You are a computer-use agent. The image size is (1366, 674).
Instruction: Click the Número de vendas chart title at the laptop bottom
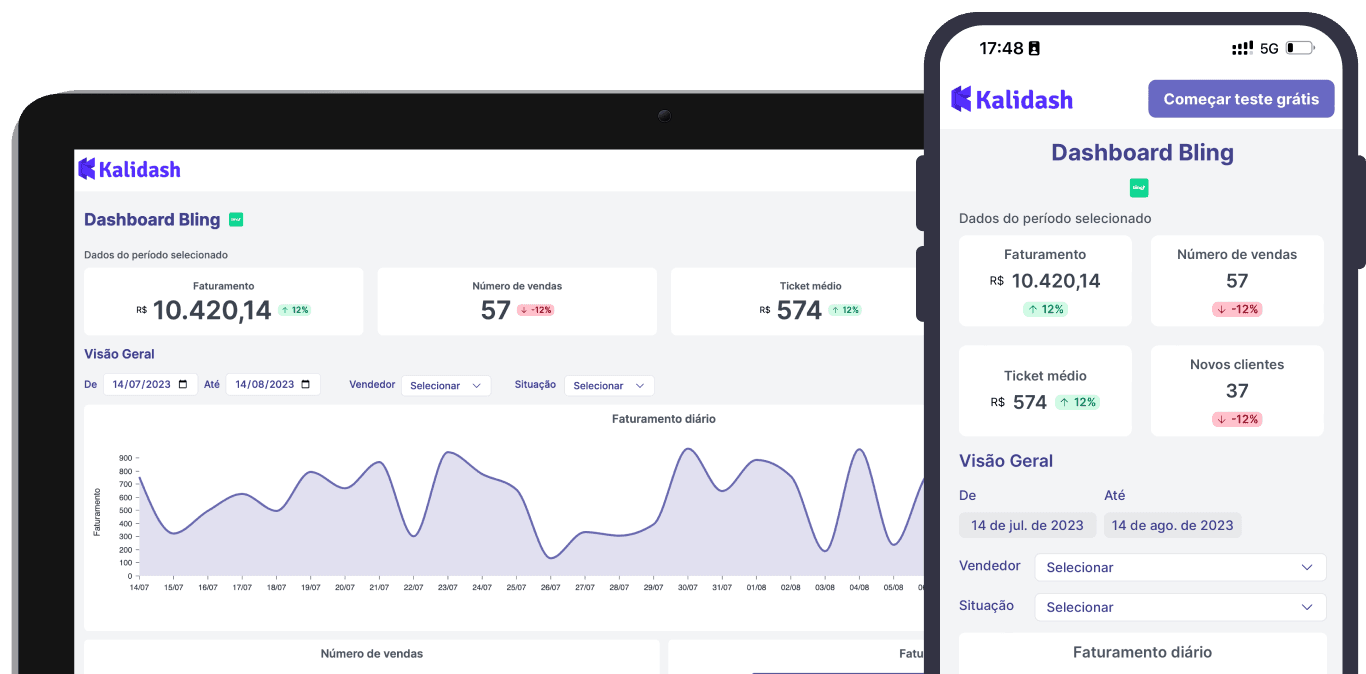tap(372, 654)
